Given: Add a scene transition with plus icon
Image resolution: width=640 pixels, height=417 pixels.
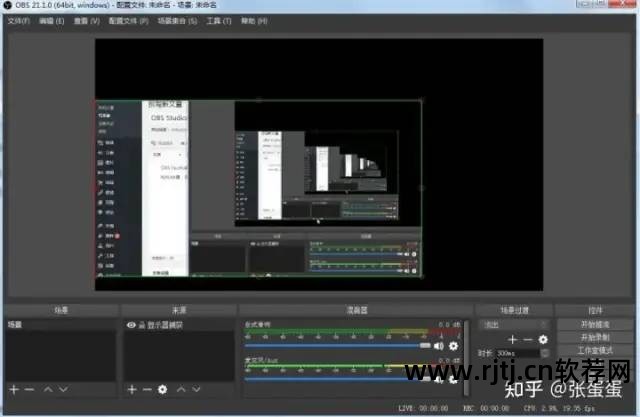Looking at the screenshot, I should [513, 339].
